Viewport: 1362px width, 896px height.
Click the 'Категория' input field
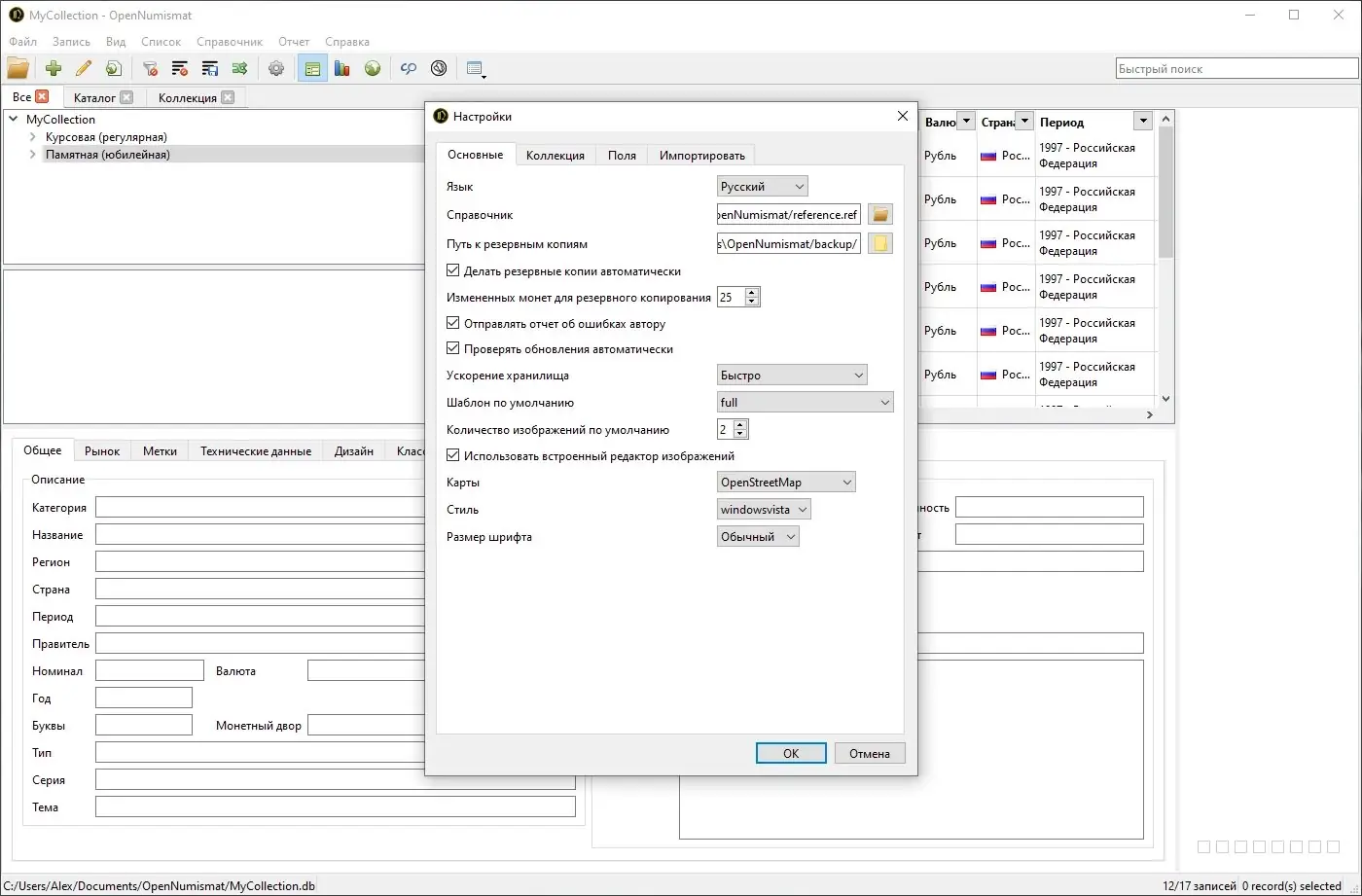(x=261, y=507)
